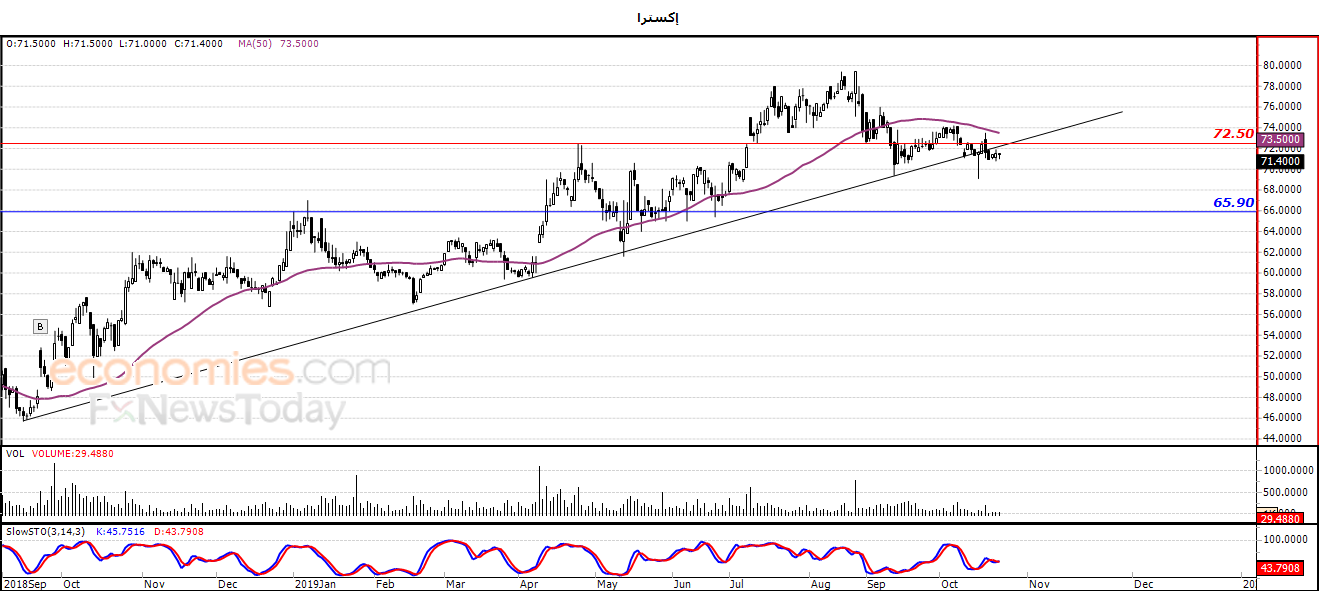The image size is (1319, 591).
Task: Click the Mar date axis label
Action: 456,583
